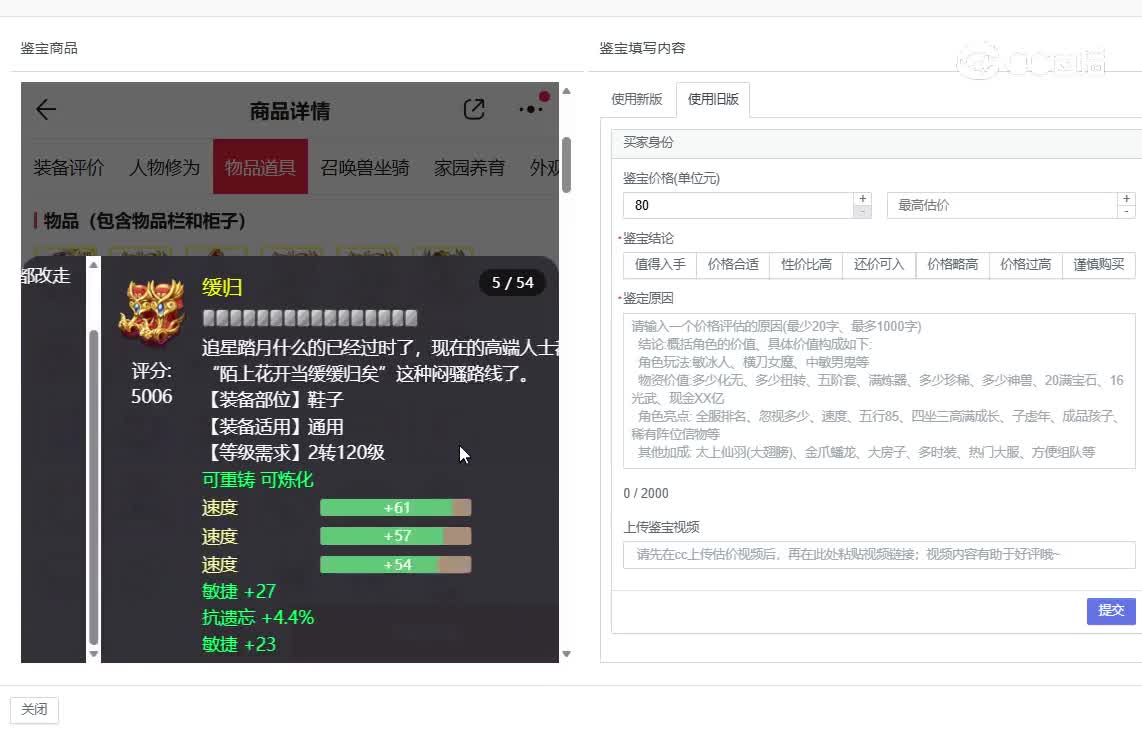This screenshot has height=730, width=1142.
Task: Choose 价格合适 as appraisal conclusion
Action: [733, 265]
